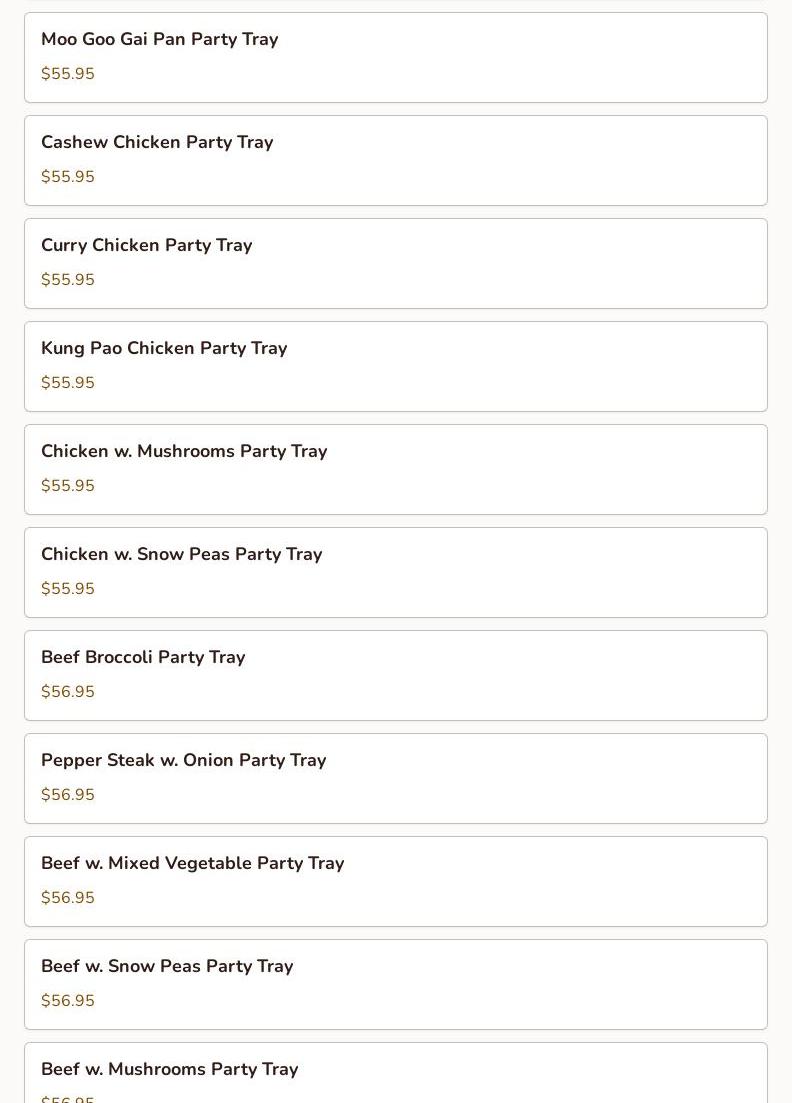Choose the Curry Chicken Party Tray
This screenshot has height=1103, width=792.
[x=395, y=264]
